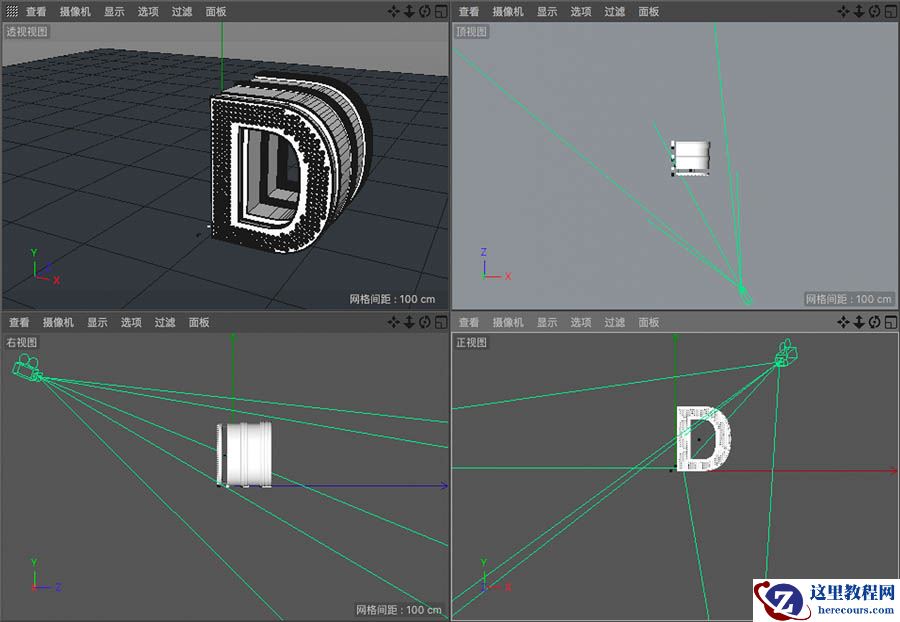Select the rotate camera icon in perspective view
The image size is (900, 622).
tap(426, 12)
